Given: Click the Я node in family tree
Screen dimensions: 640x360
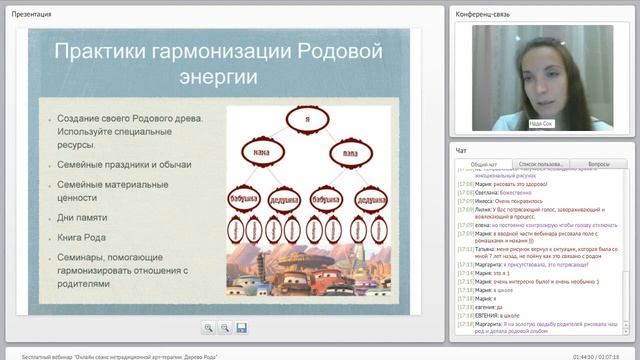Looking at the screenshot, I should 307,120.
